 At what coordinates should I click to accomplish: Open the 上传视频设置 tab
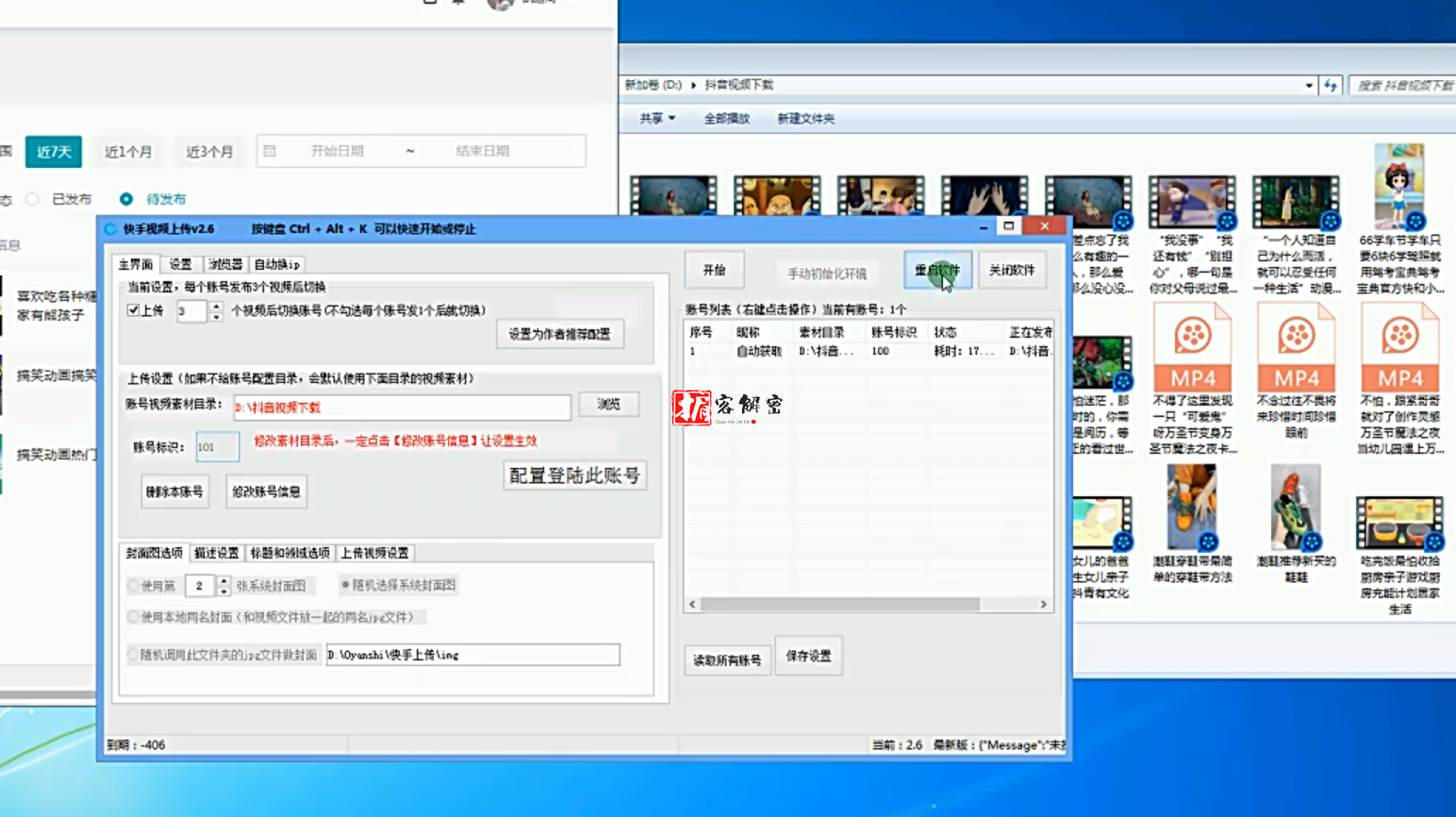374,553
